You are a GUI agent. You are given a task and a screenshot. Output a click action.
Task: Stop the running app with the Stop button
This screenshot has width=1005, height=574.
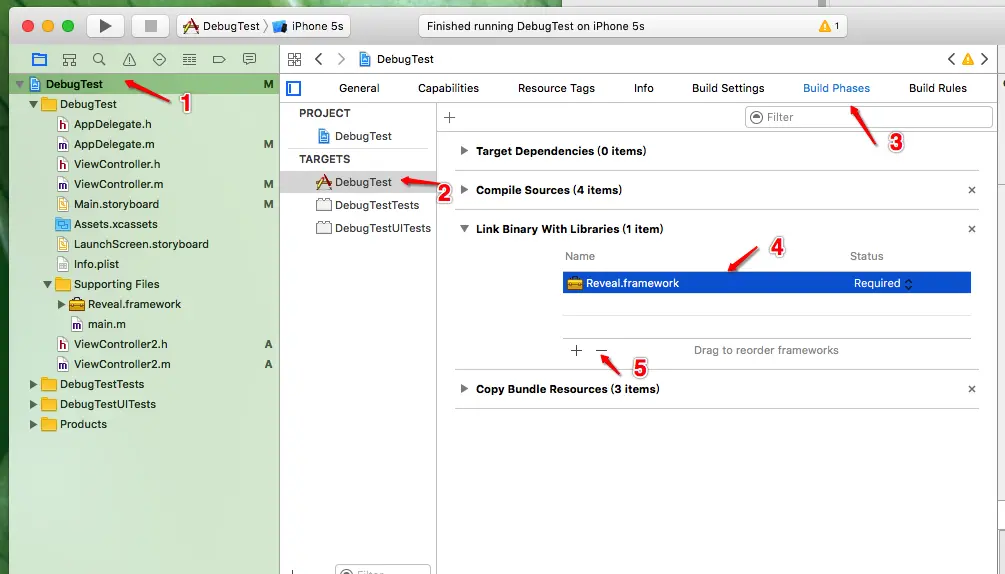point(151,26)
